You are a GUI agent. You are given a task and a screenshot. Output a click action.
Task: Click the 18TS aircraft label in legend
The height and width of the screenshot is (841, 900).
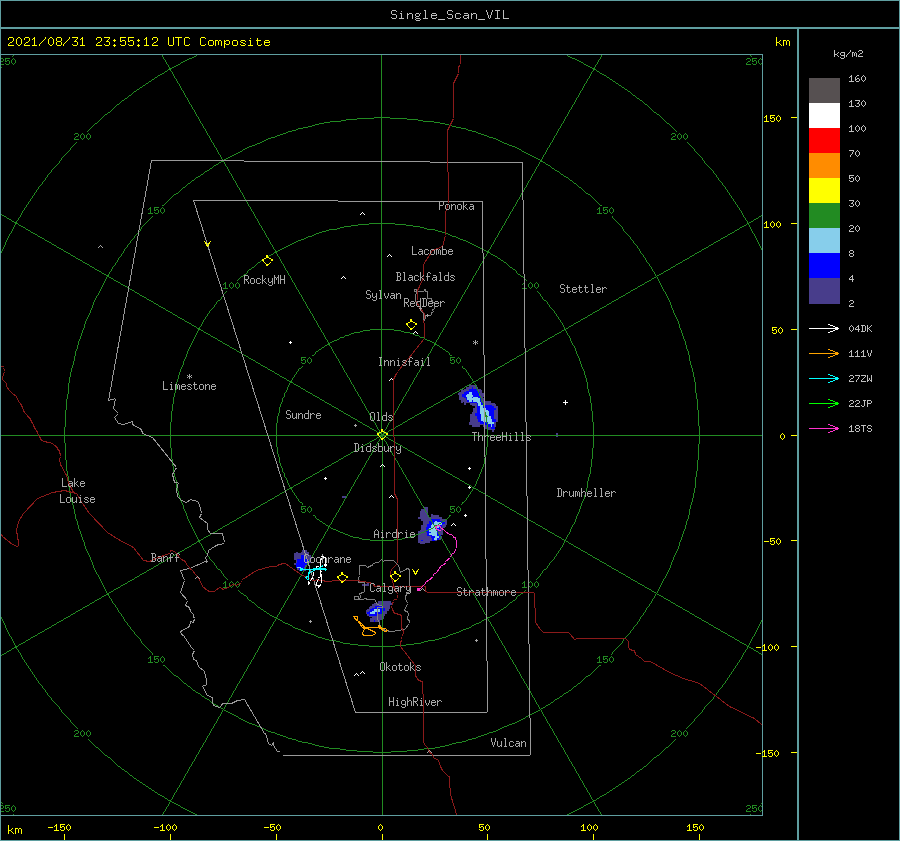860,428
